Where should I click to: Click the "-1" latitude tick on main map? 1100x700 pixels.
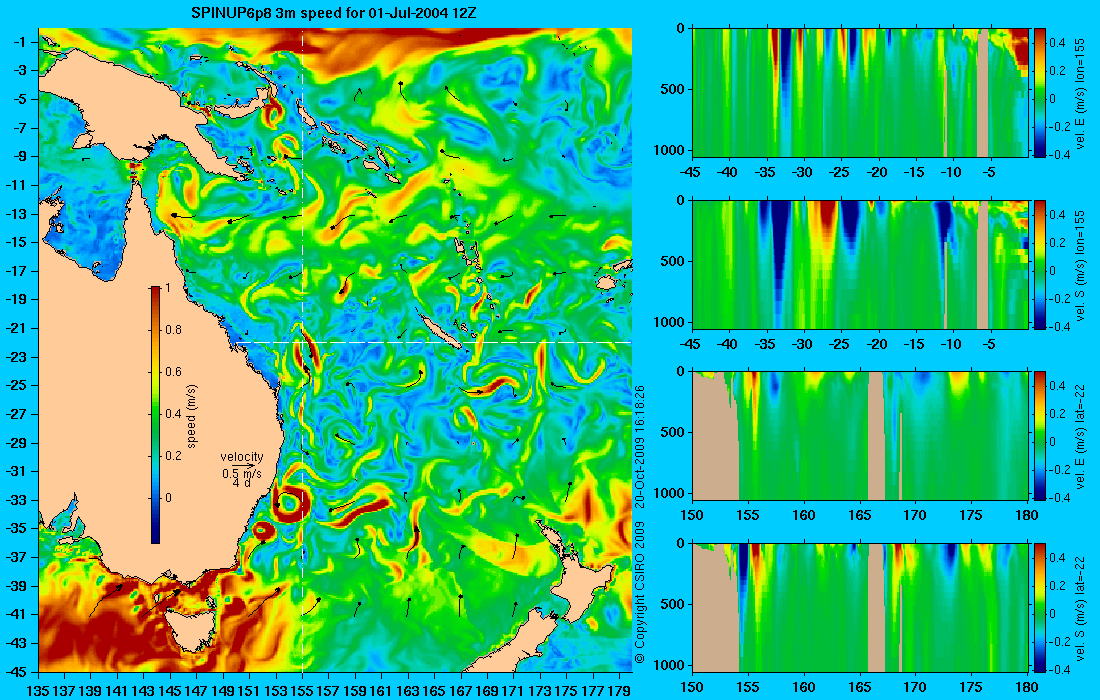tap(19, 42)
